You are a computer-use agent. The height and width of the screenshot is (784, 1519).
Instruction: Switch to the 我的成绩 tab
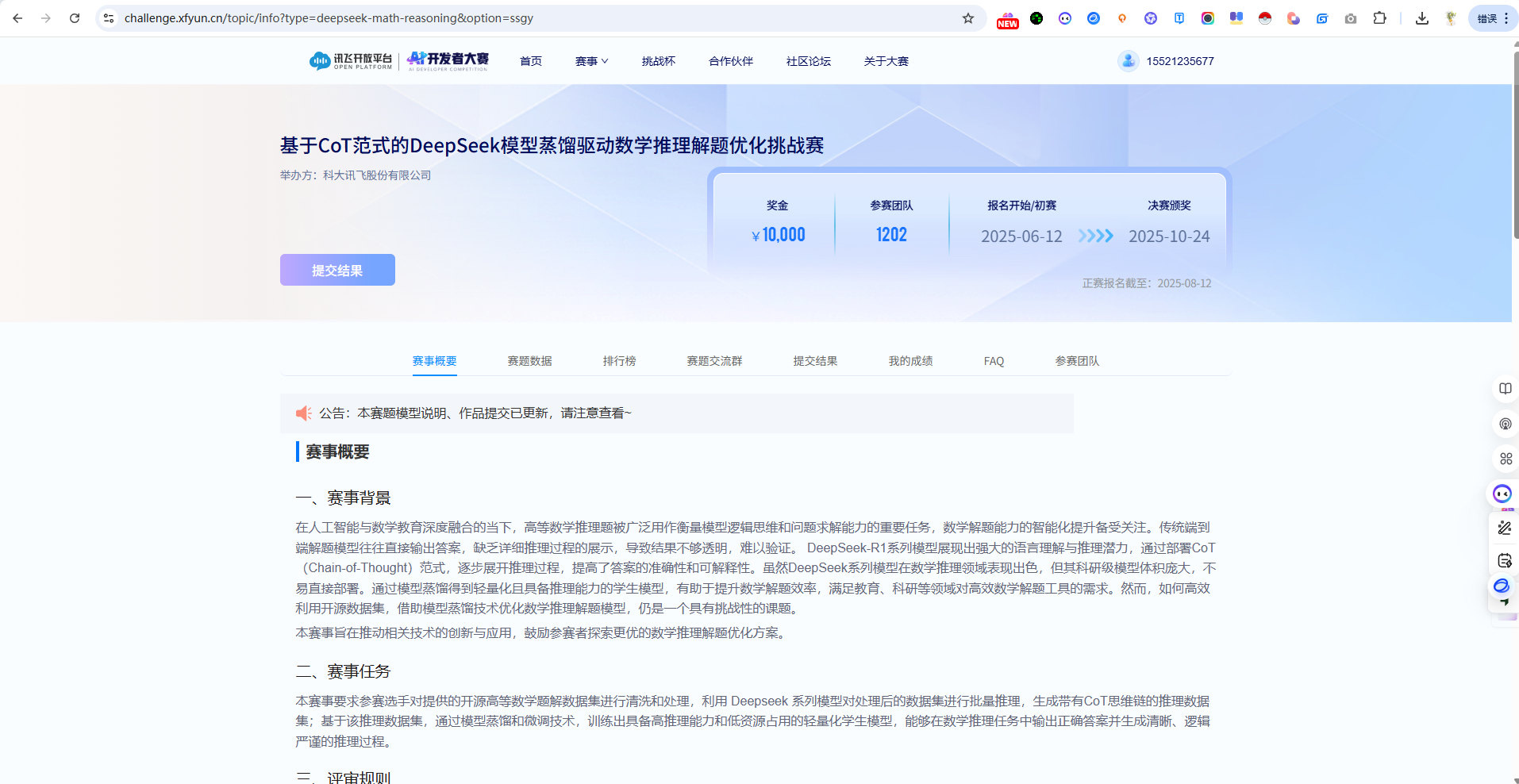click(x=911, y=361)
